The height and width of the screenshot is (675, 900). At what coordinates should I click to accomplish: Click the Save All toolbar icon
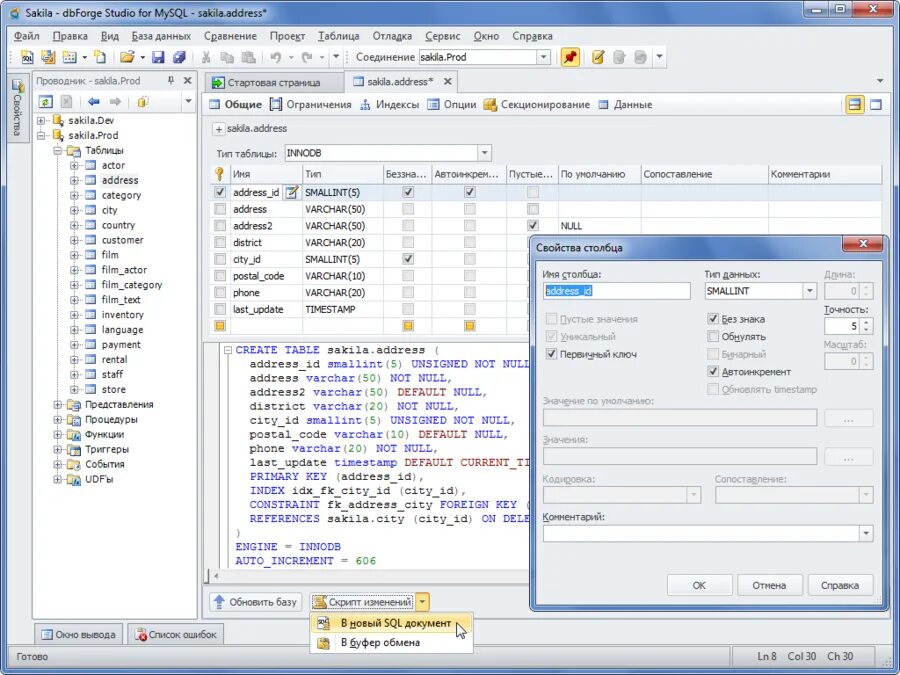click(x=180, y=57)
